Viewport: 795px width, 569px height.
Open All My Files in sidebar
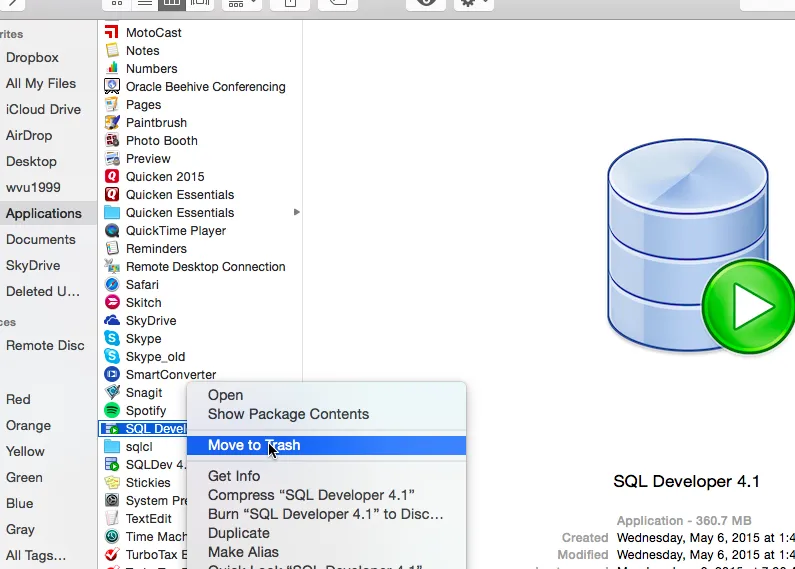pos(41,83)
